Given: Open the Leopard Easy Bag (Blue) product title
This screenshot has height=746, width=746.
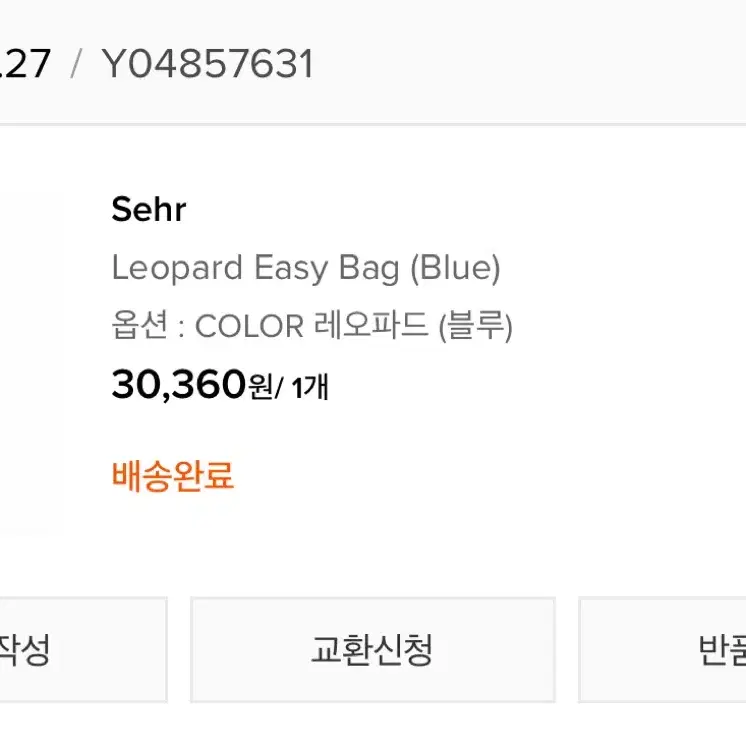Looking at the screenshot, I should [x=306, y=268].
